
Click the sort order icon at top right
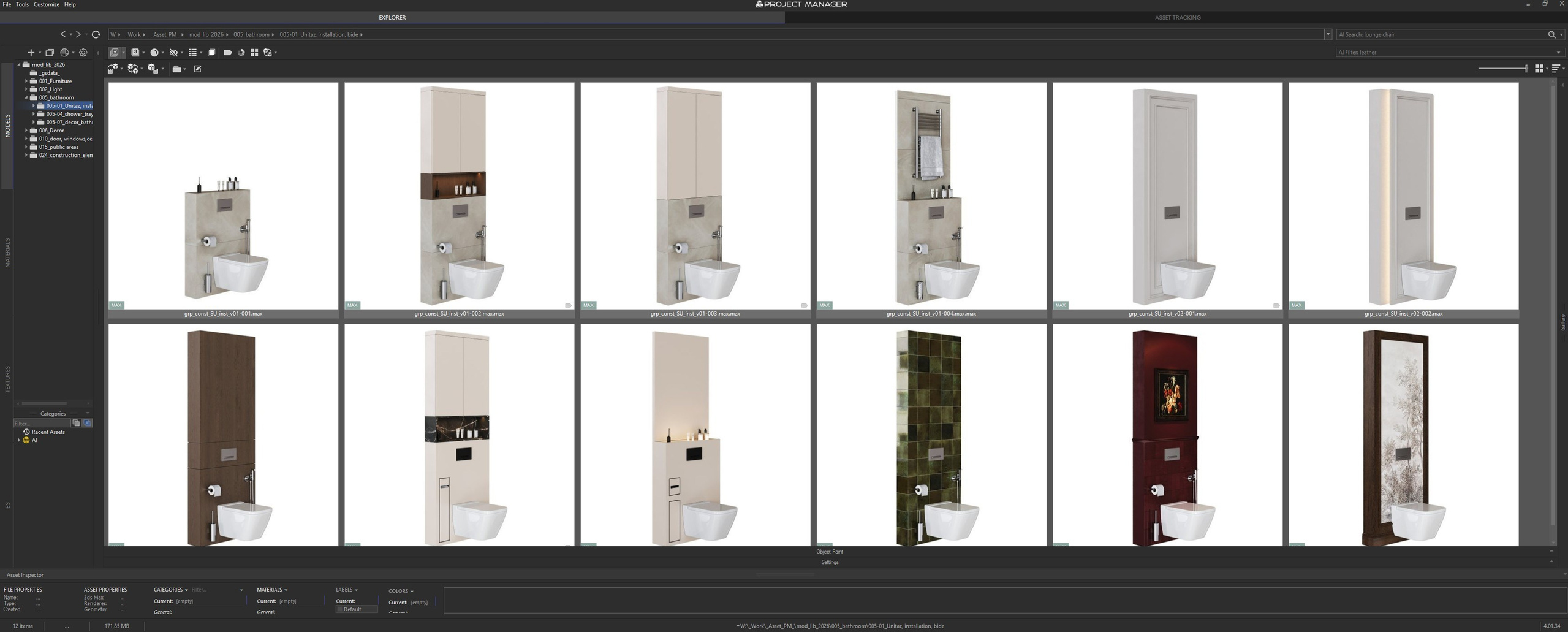(x=1556, y=69)
